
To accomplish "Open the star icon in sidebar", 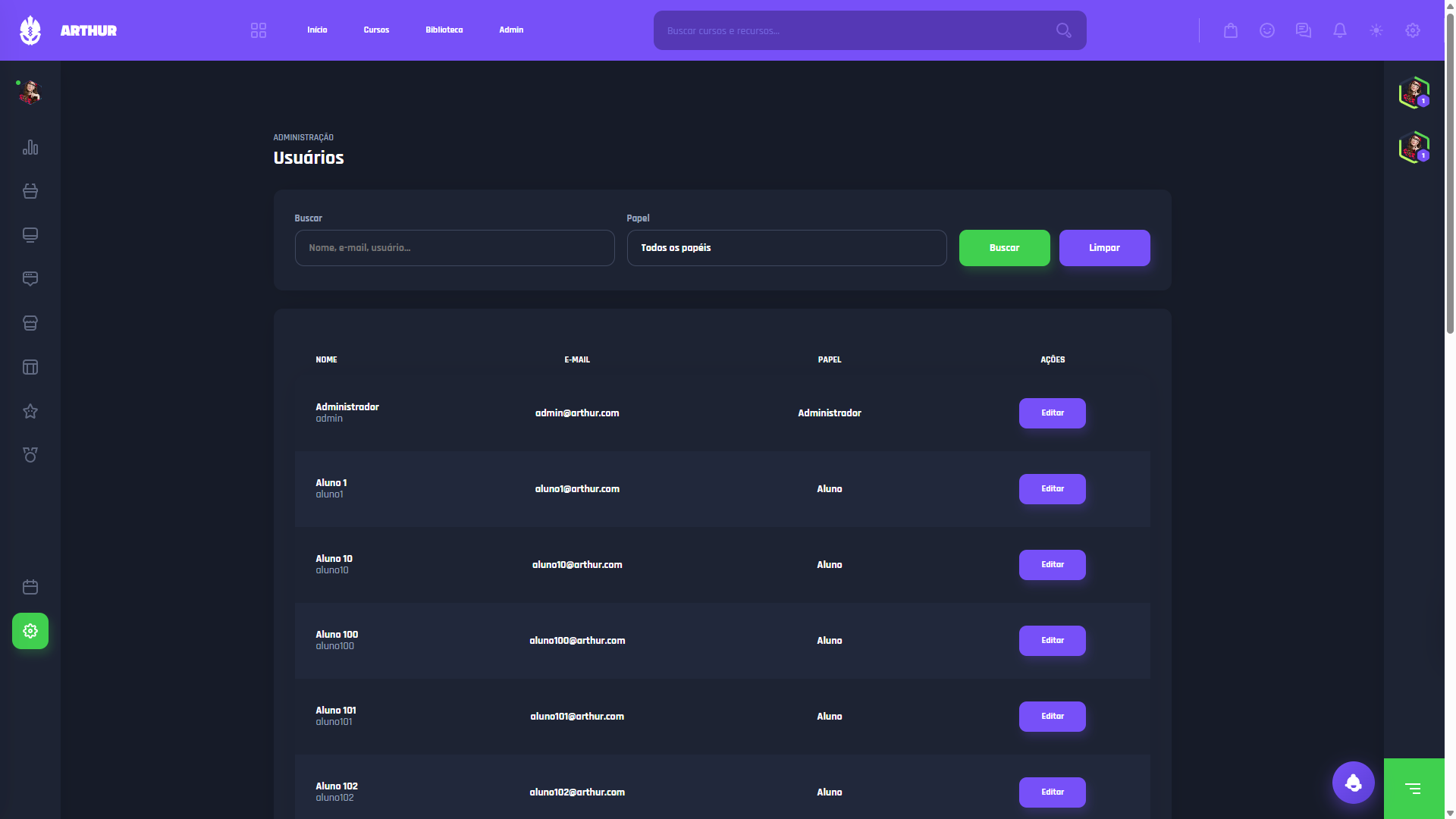I will 30,411.
